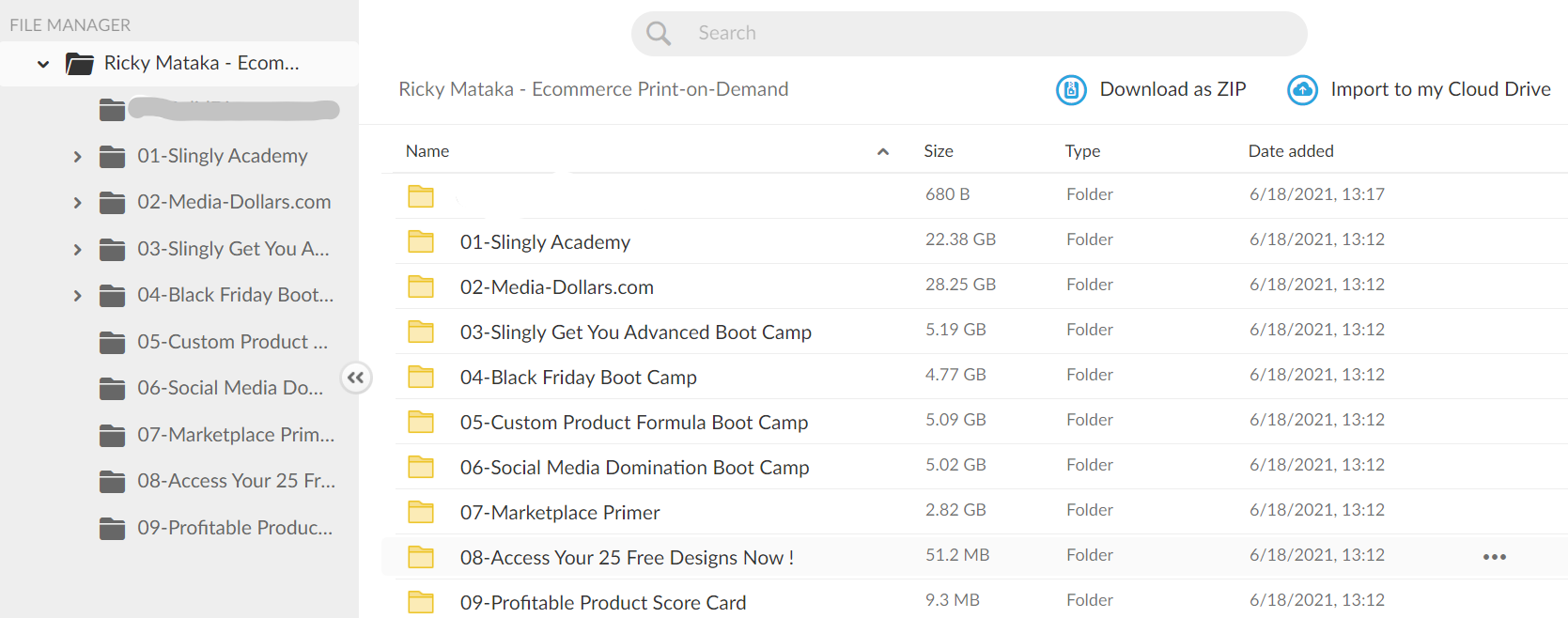
Task: Select 06-Social Media Do... sidebar folder icon
Action: click(x=113, y=389)
